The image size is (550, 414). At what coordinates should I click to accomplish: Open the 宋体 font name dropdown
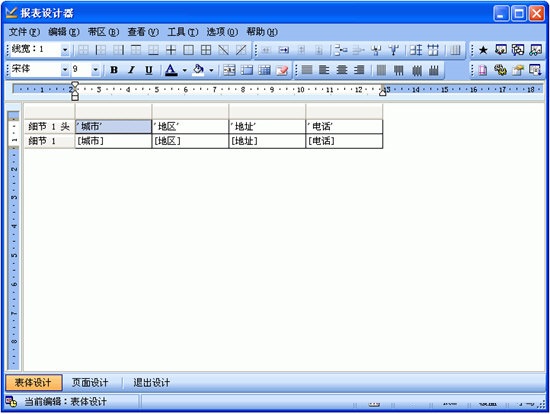[x=65, y=70]
